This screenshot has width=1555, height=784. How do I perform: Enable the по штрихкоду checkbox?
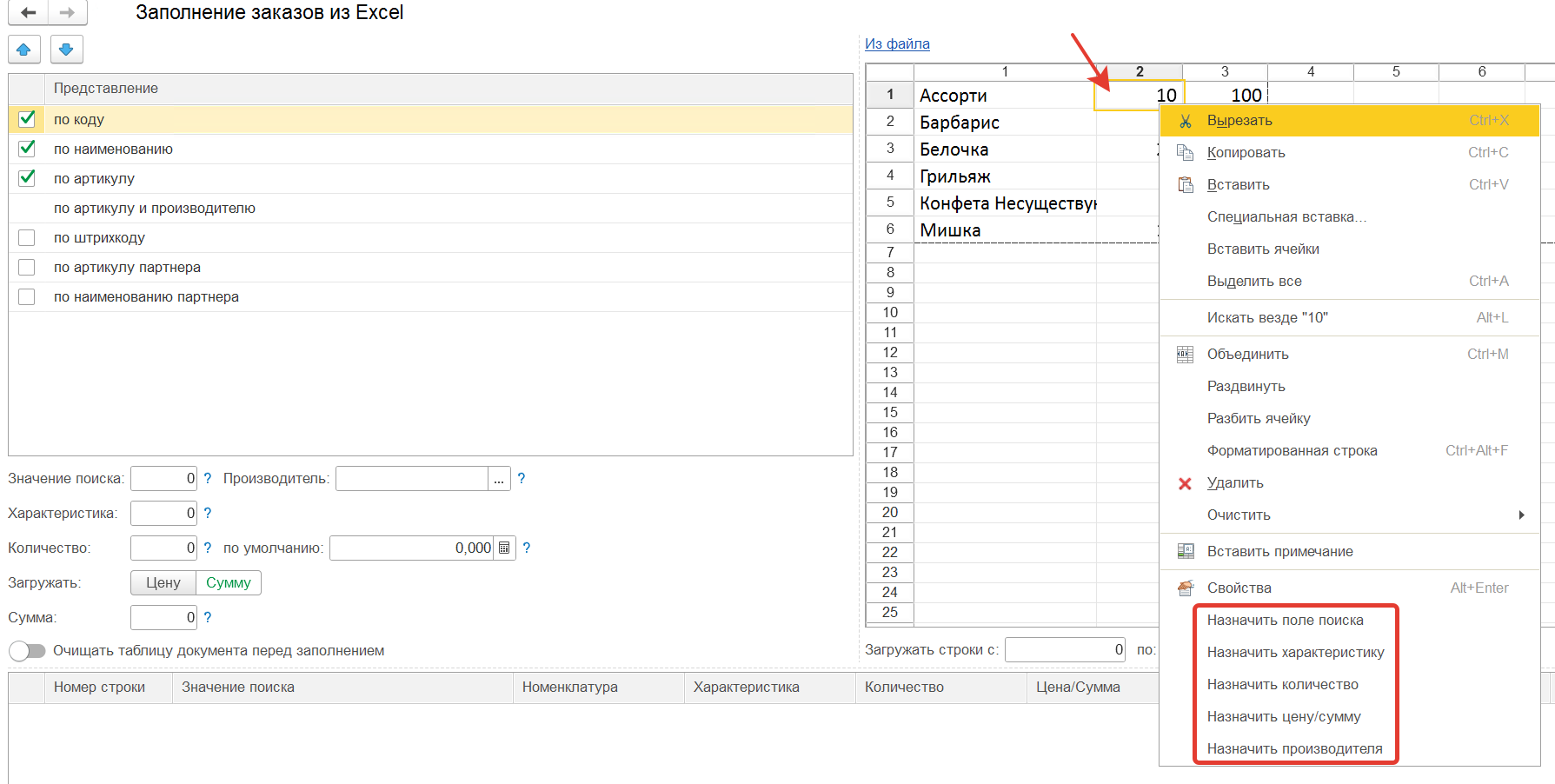27,237
